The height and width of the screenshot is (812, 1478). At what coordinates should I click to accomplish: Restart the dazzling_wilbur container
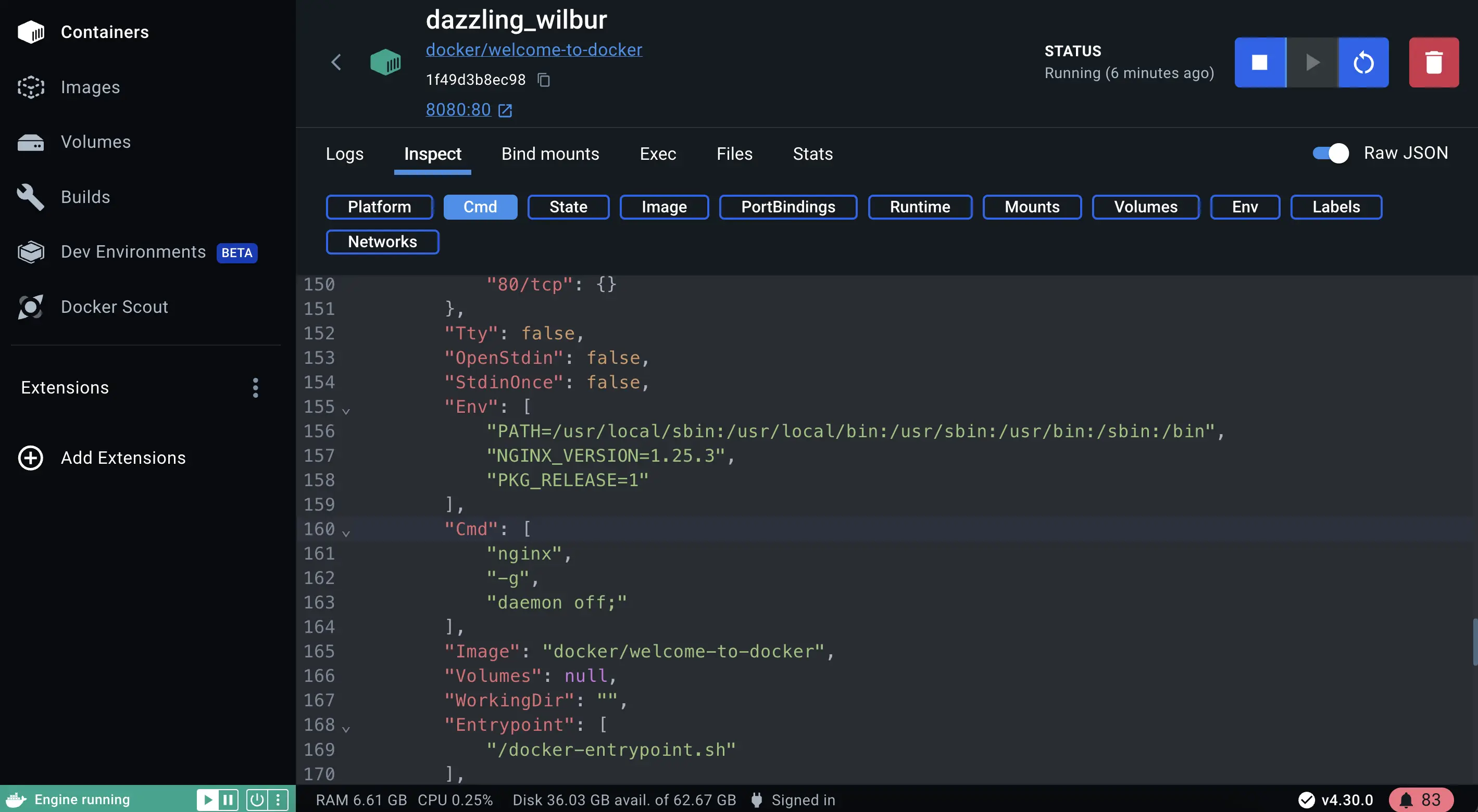point(1364,62)
